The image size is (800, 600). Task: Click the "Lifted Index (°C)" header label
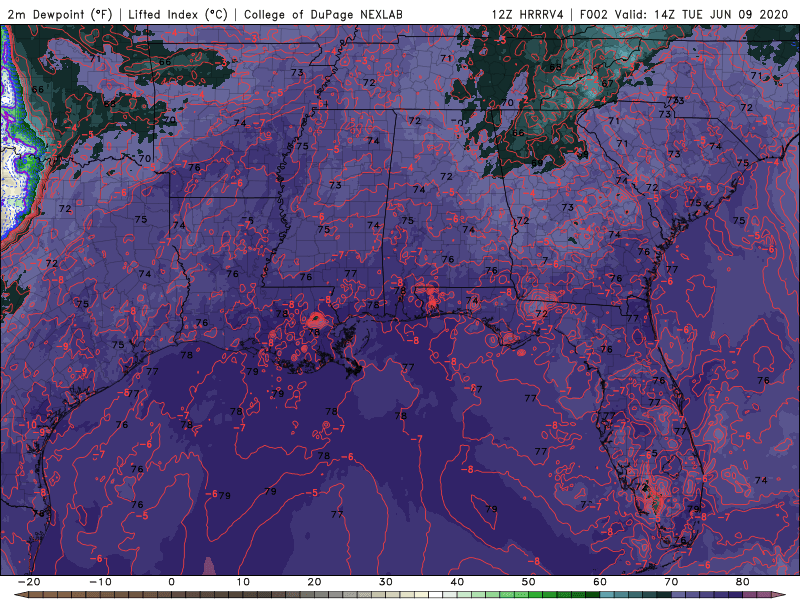pos(178,14)
